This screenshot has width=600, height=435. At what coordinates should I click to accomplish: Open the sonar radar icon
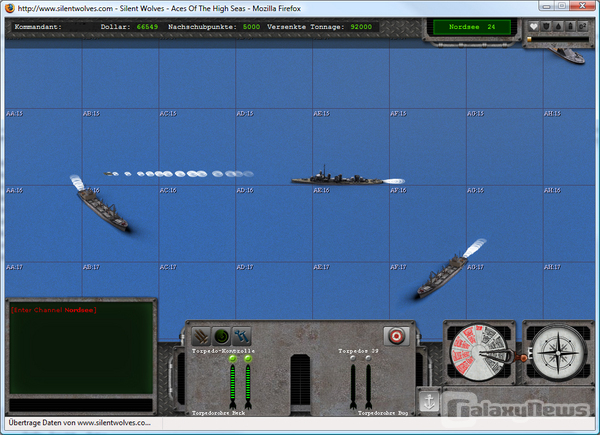[x=221, y=337]
